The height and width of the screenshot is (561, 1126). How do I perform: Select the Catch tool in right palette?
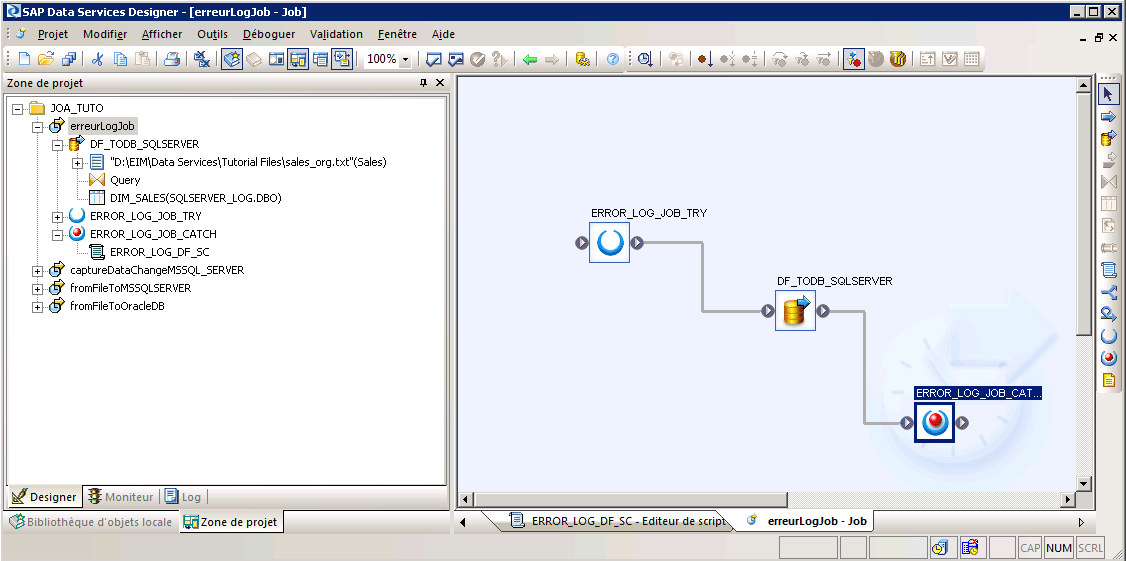1108,358
